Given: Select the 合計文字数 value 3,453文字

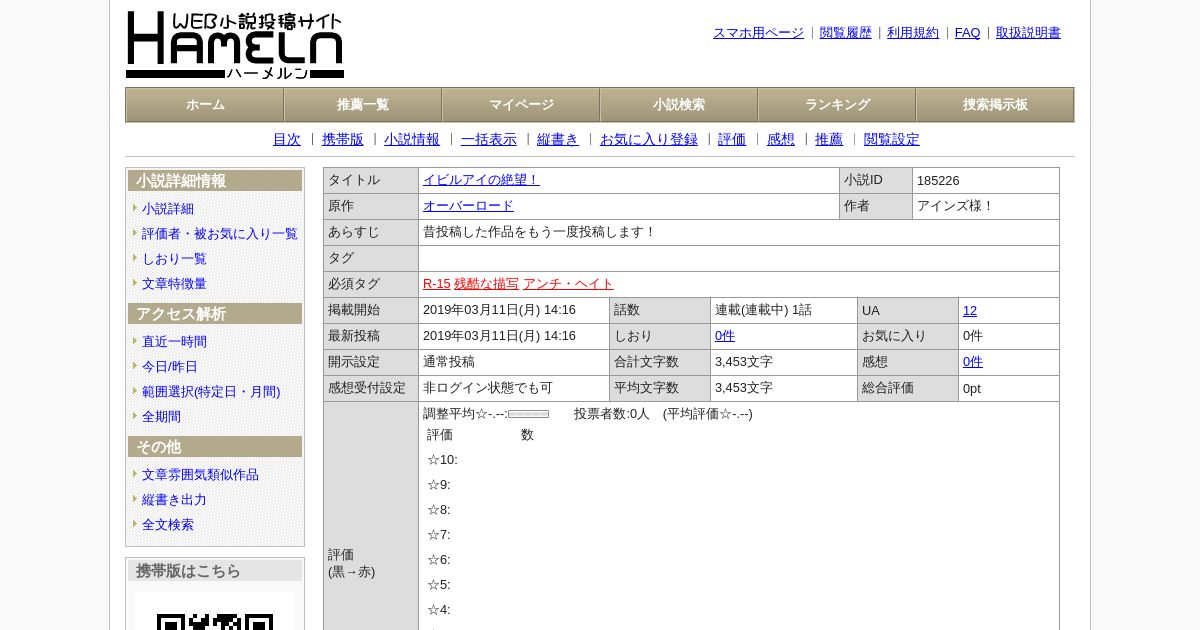Looking at the screenshot, I should tap(744, 362).
